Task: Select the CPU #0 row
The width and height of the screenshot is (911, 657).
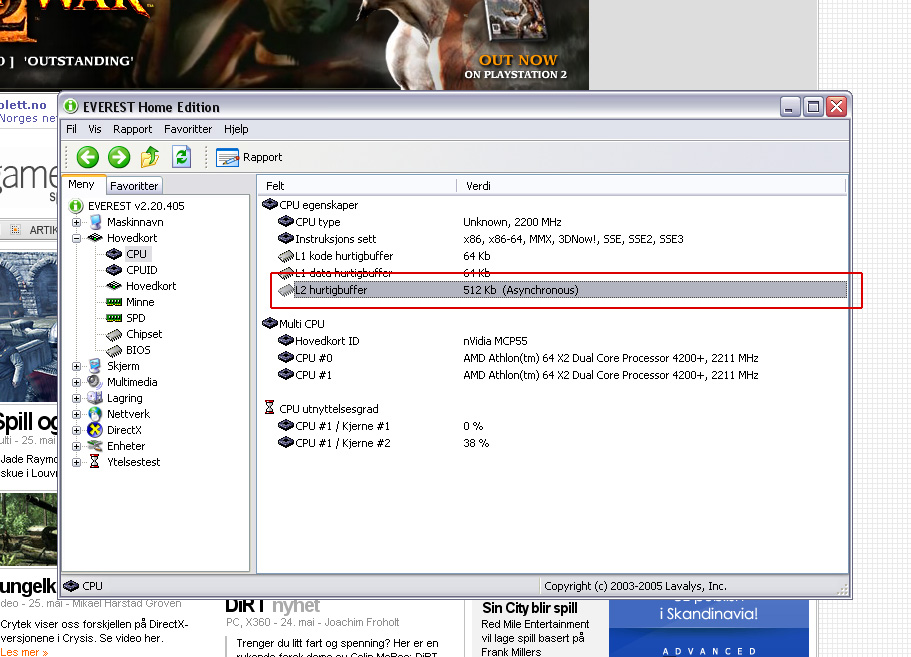Action: click(561, 358)
